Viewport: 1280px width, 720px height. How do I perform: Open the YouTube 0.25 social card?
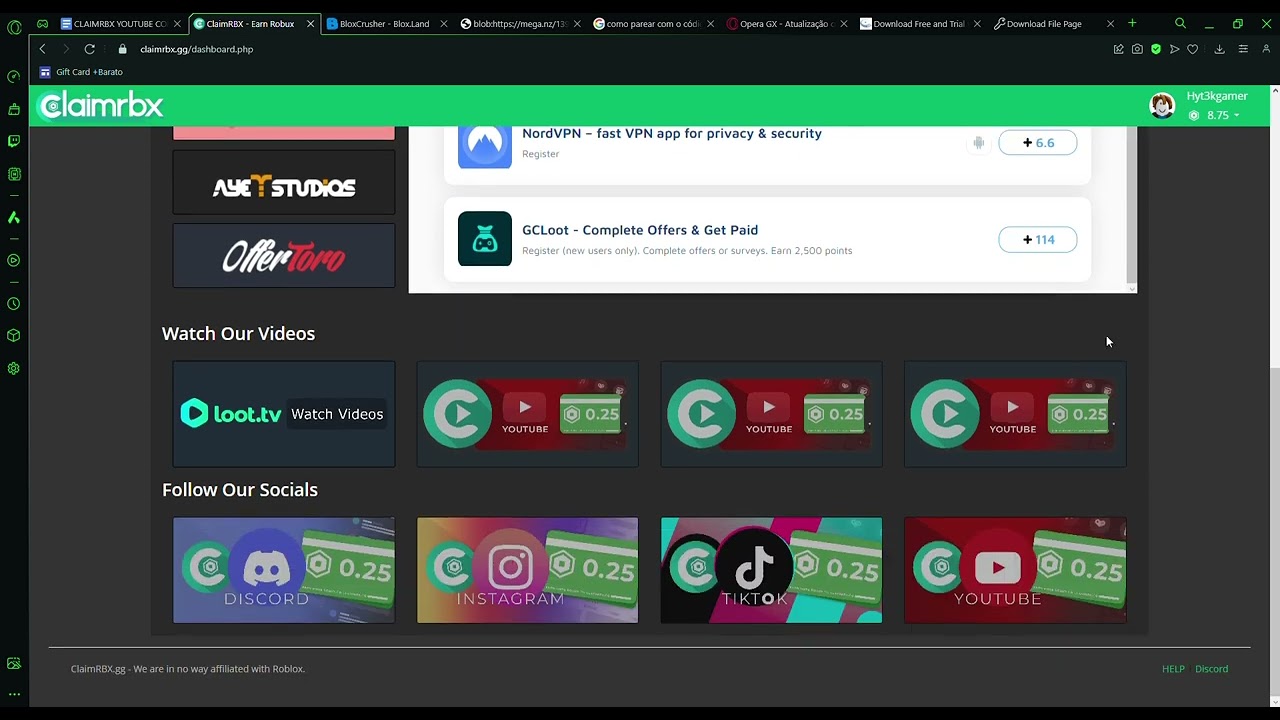click(x=1015, y=570)
